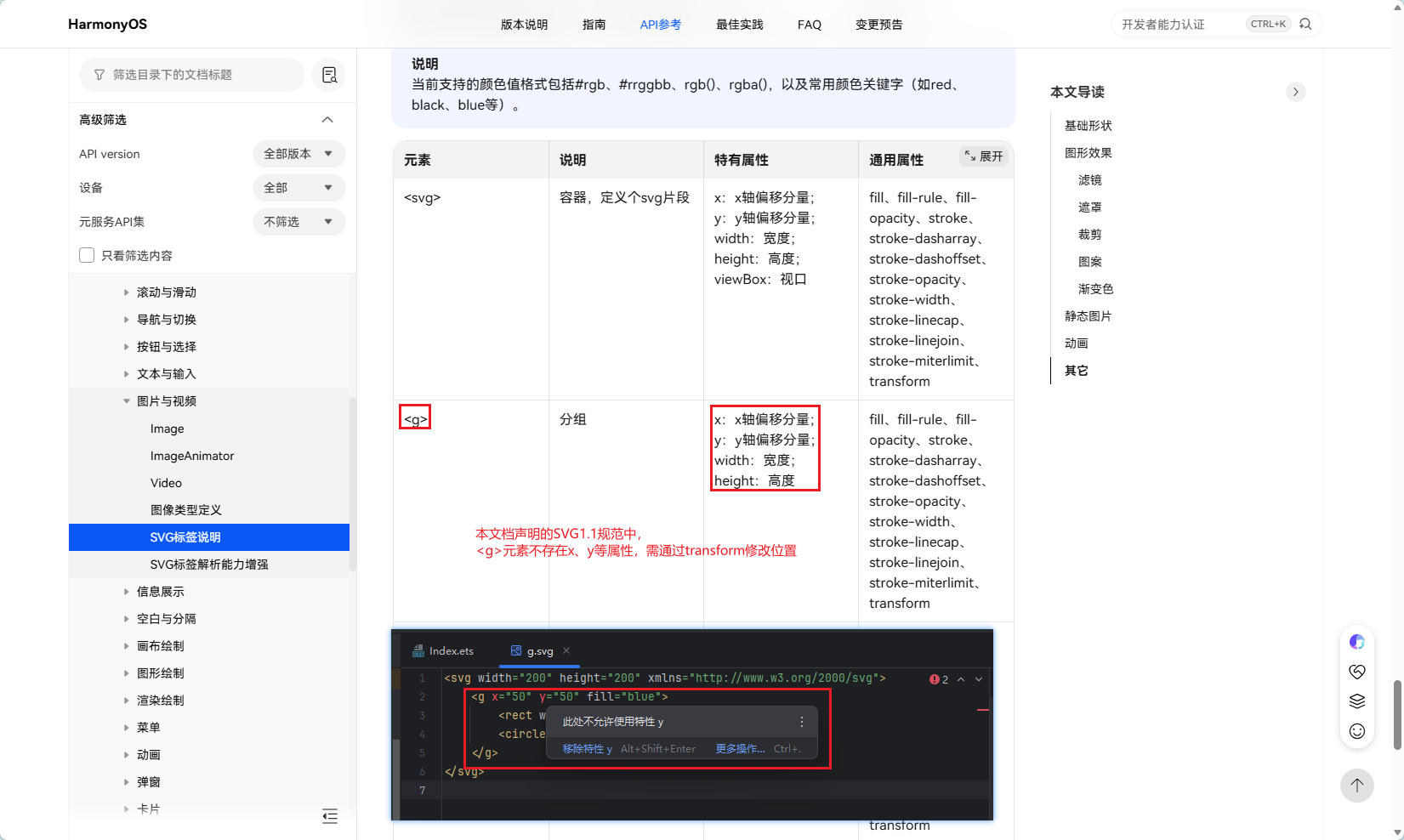Jump to 静态图片 in outline
Screen dimensions: 1404x840
point(1089,316)
